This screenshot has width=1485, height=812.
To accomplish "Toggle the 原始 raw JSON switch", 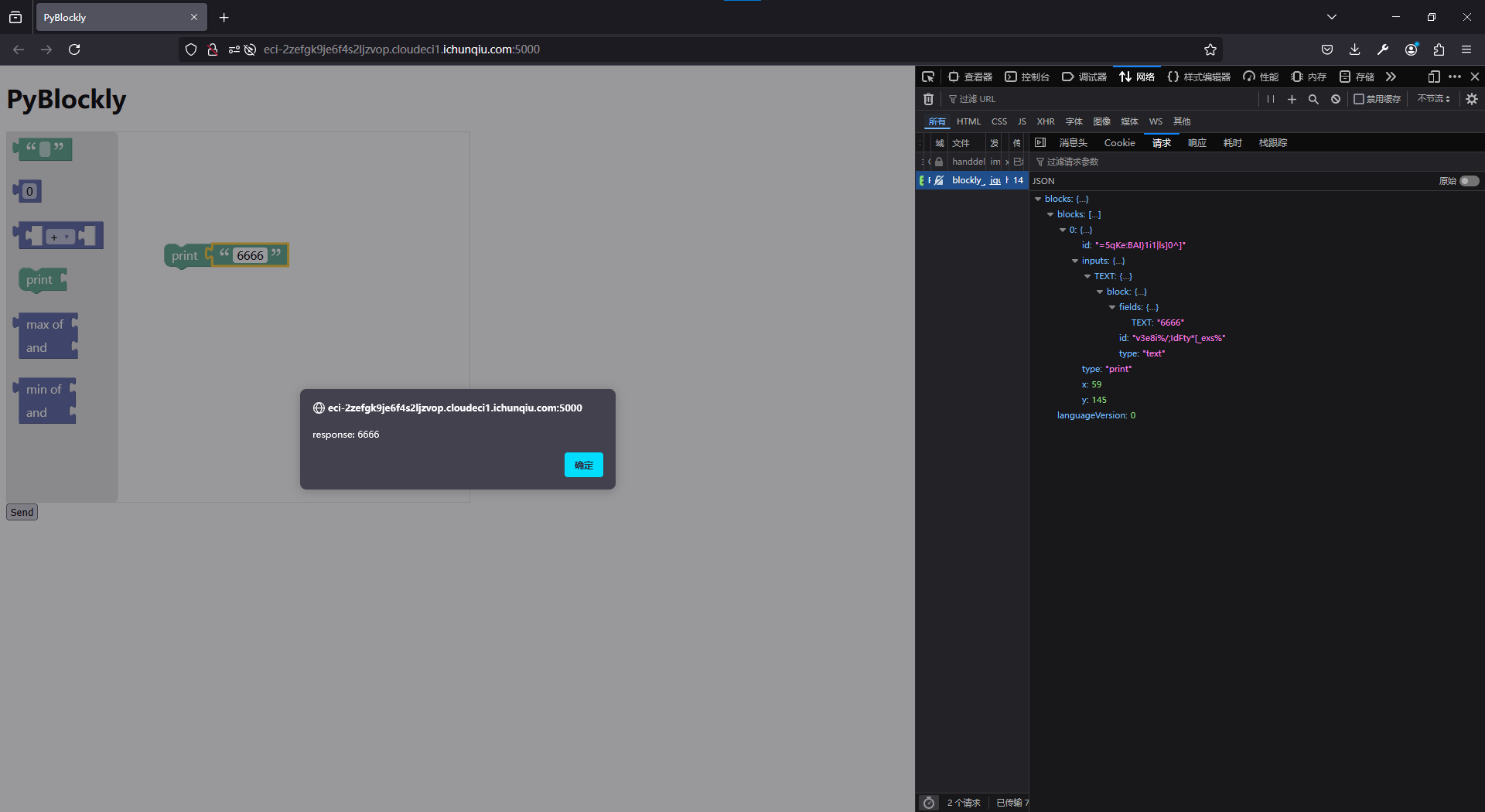I will pos(1469,181).
